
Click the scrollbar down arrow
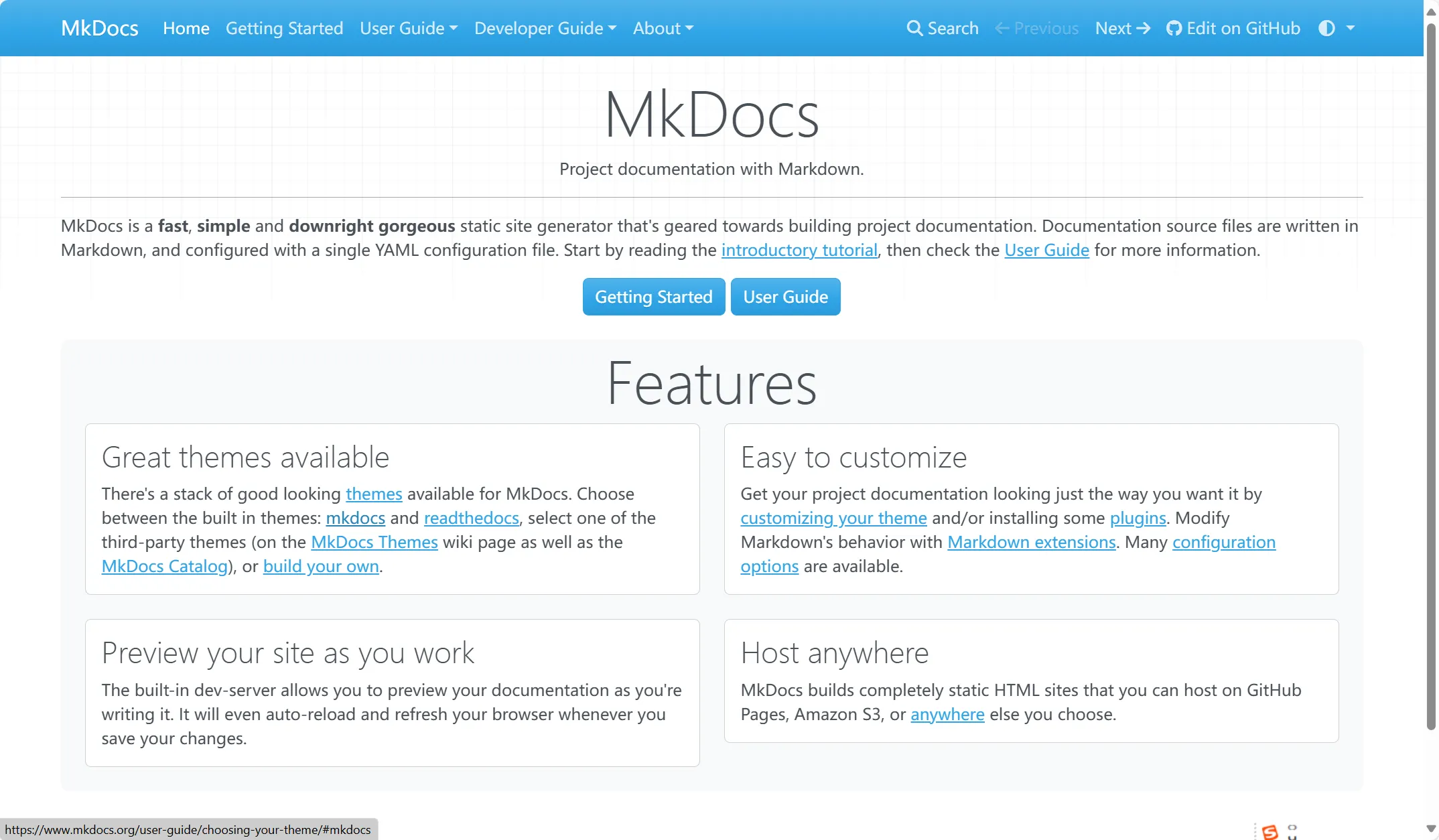(x=1432, y=829)
